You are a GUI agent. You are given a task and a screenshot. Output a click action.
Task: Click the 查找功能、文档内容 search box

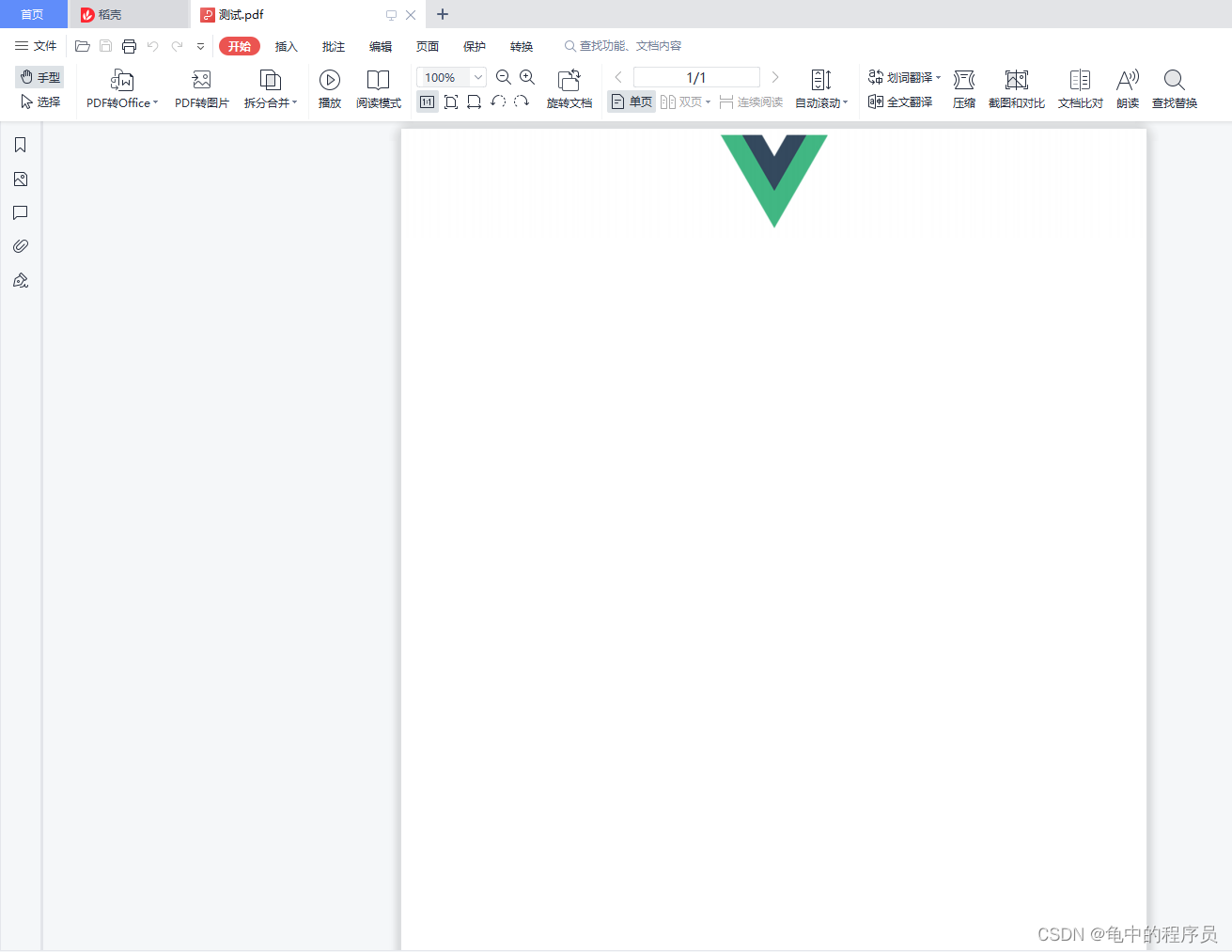[624, 46]
